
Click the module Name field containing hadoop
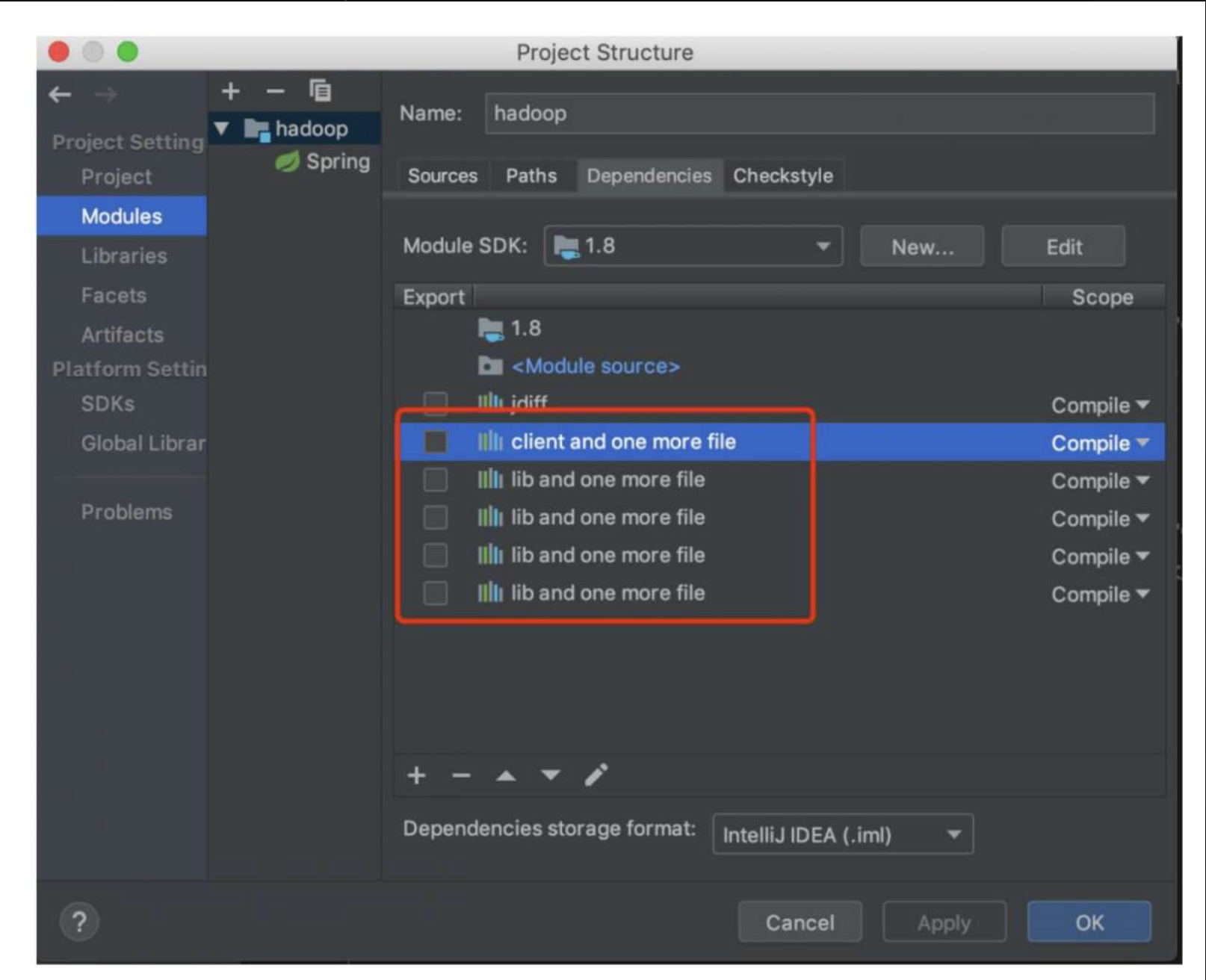[x=820, y=114]
